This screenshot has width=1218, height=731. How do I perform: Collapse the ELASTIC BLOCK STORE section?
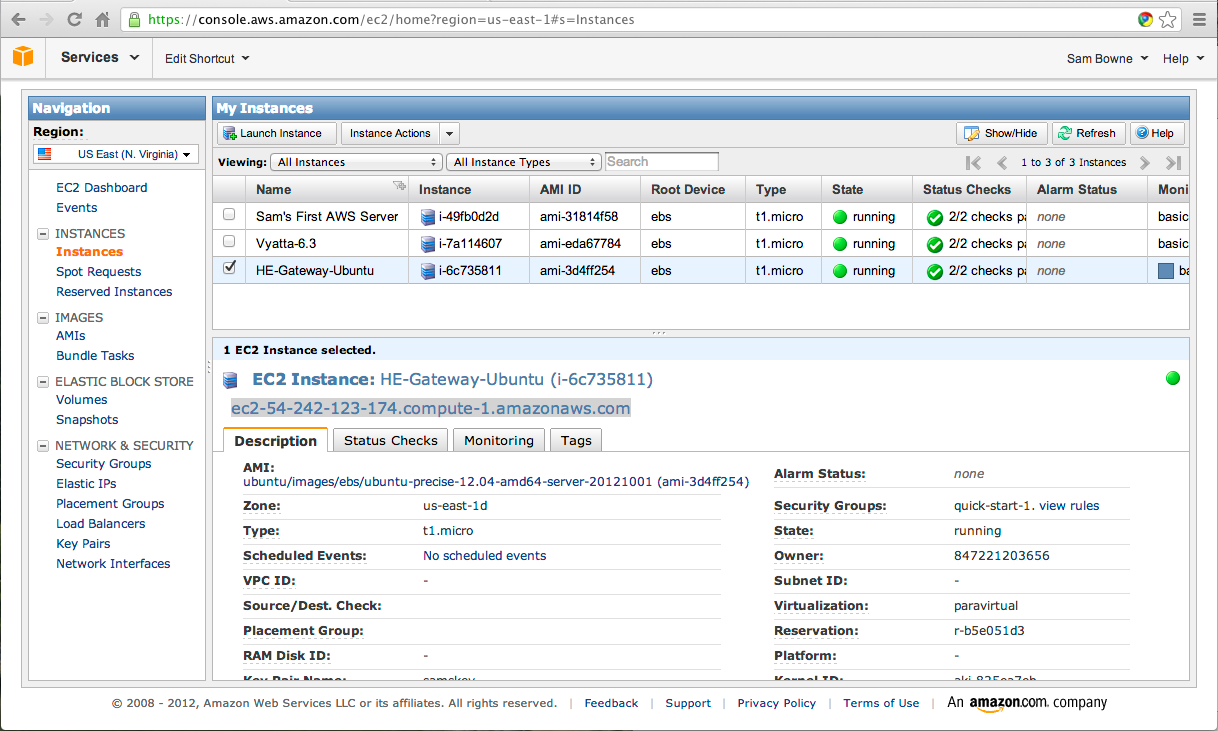tap(43, 382)
